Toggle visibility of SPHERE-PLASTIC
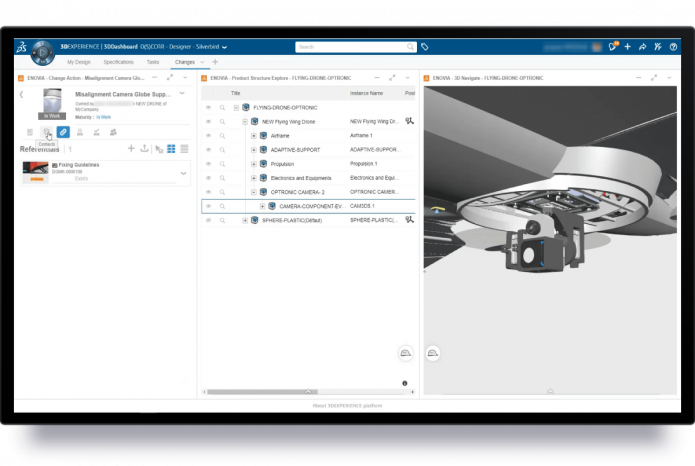The image size is (695, 466). pyautogui.click(x=208, y=220)
